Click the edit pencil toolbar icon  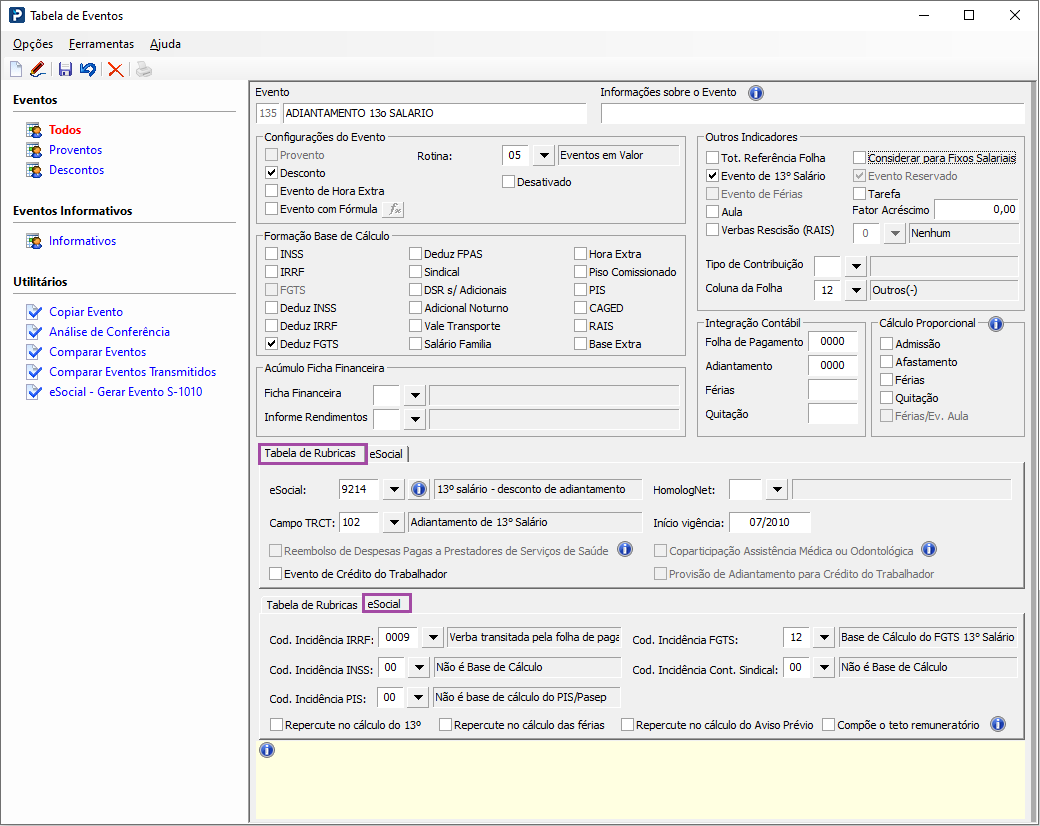(38, 69)
